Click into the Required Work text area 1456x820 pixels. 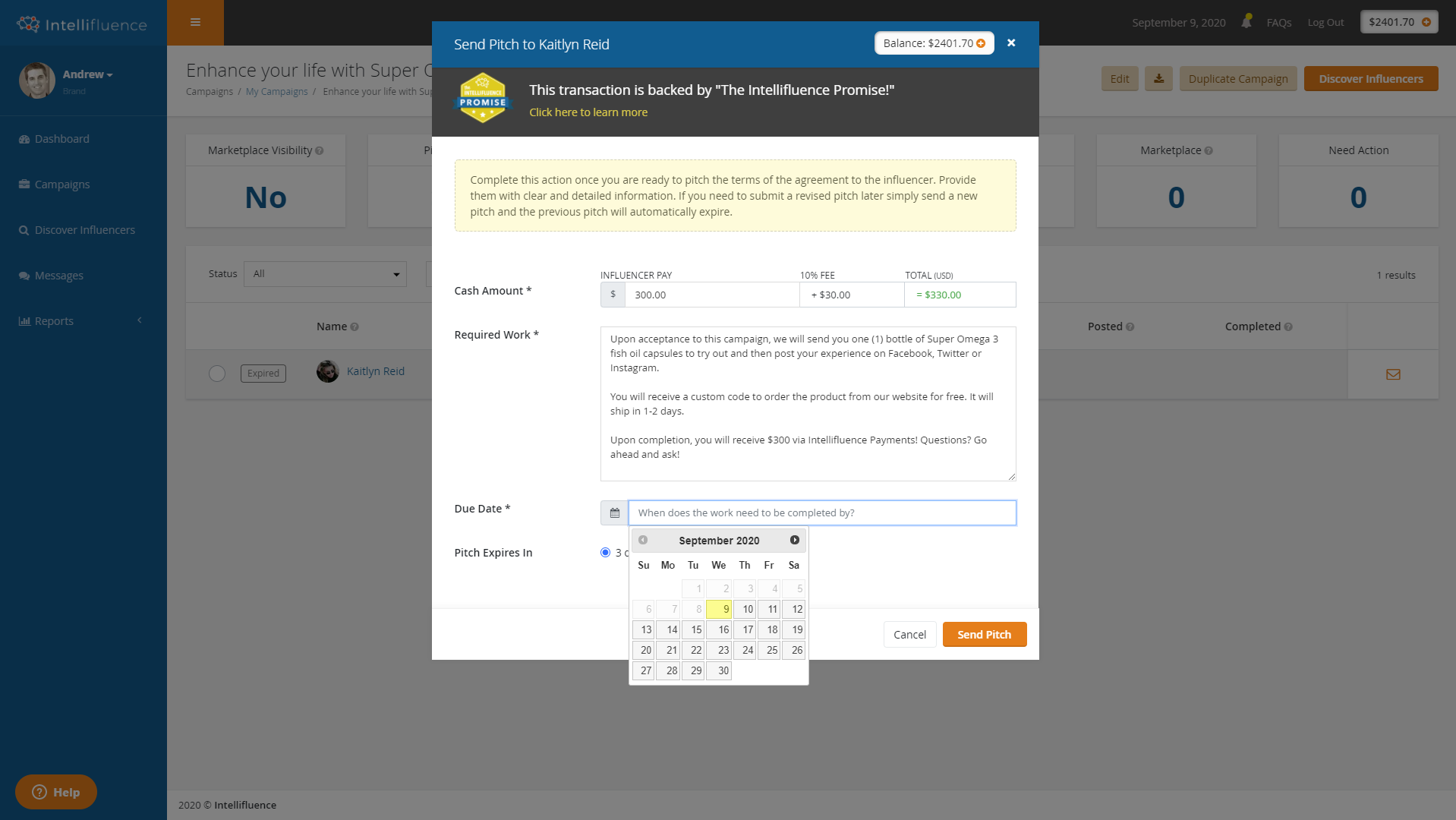click(x=808, y=404)
